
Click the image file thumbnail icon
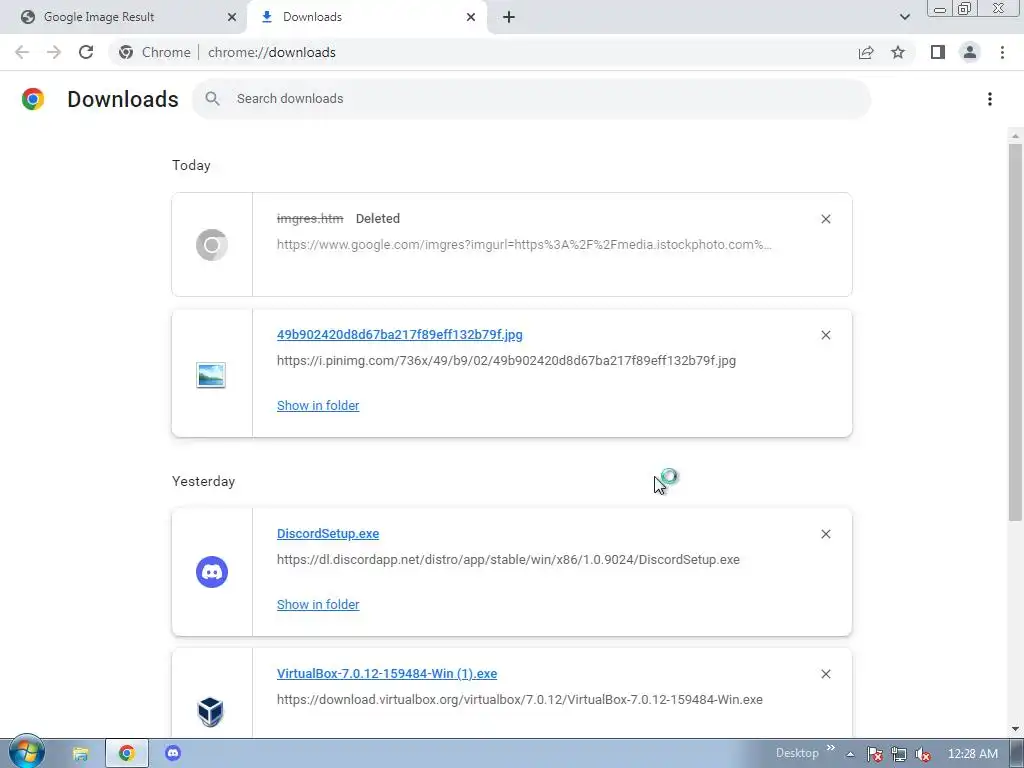point(211,375)
